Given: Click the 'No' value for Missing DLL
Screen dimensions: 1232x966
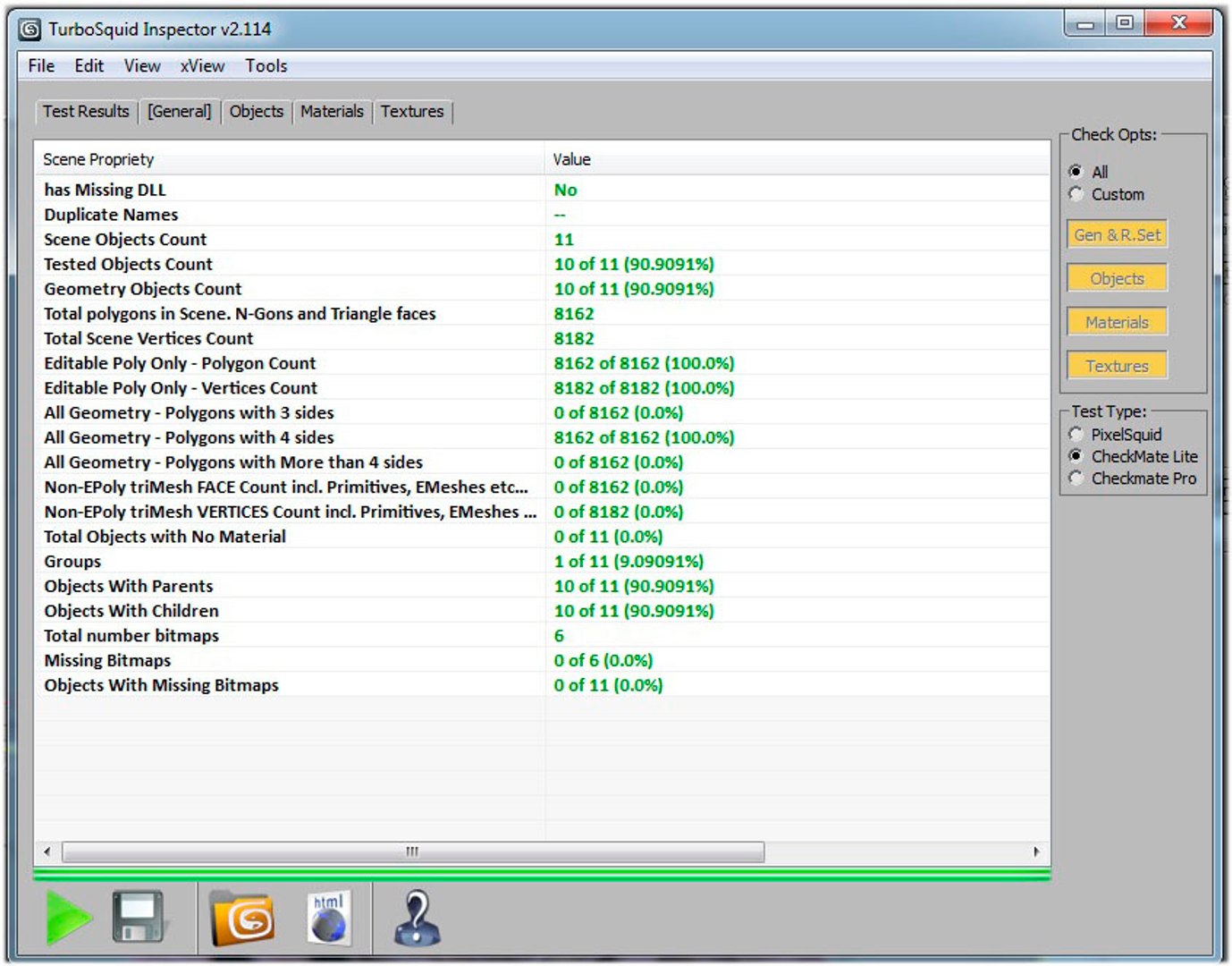Looking at the screenshot, I should [x=565, y=190].
